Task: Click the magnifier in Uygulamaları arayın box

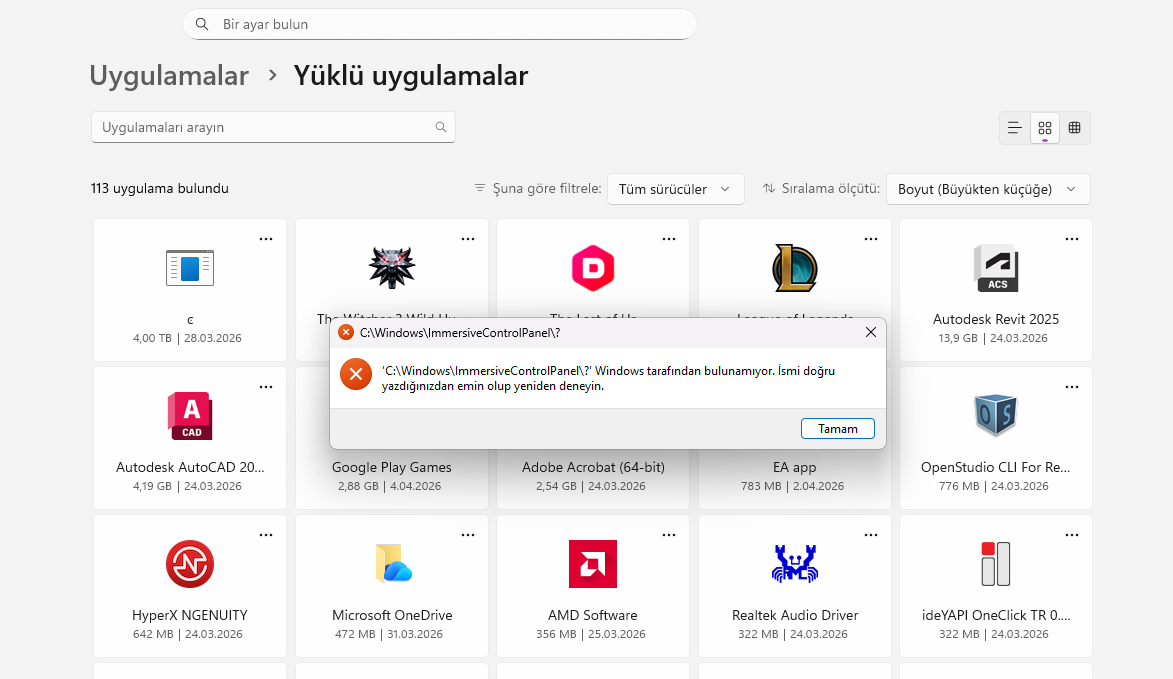Action: click(x=441, y=127)
